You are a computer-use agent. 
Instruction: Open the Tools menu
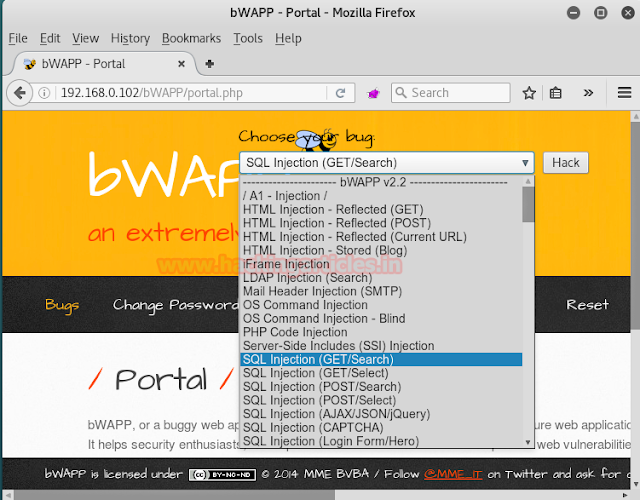(x=248, y=38)
